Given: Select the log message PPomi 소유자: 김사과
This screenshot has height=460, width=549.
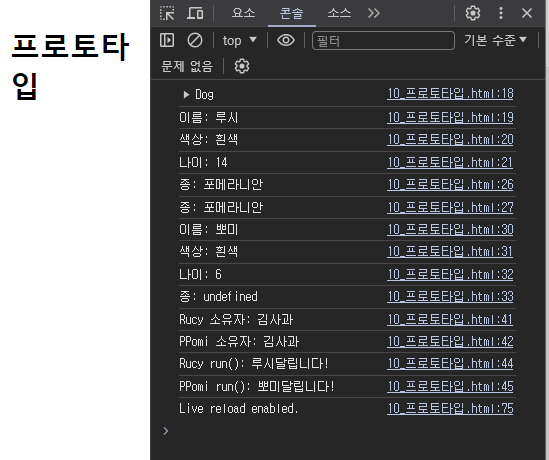Looking at the screenshot, I should click(x=239, y=342).
